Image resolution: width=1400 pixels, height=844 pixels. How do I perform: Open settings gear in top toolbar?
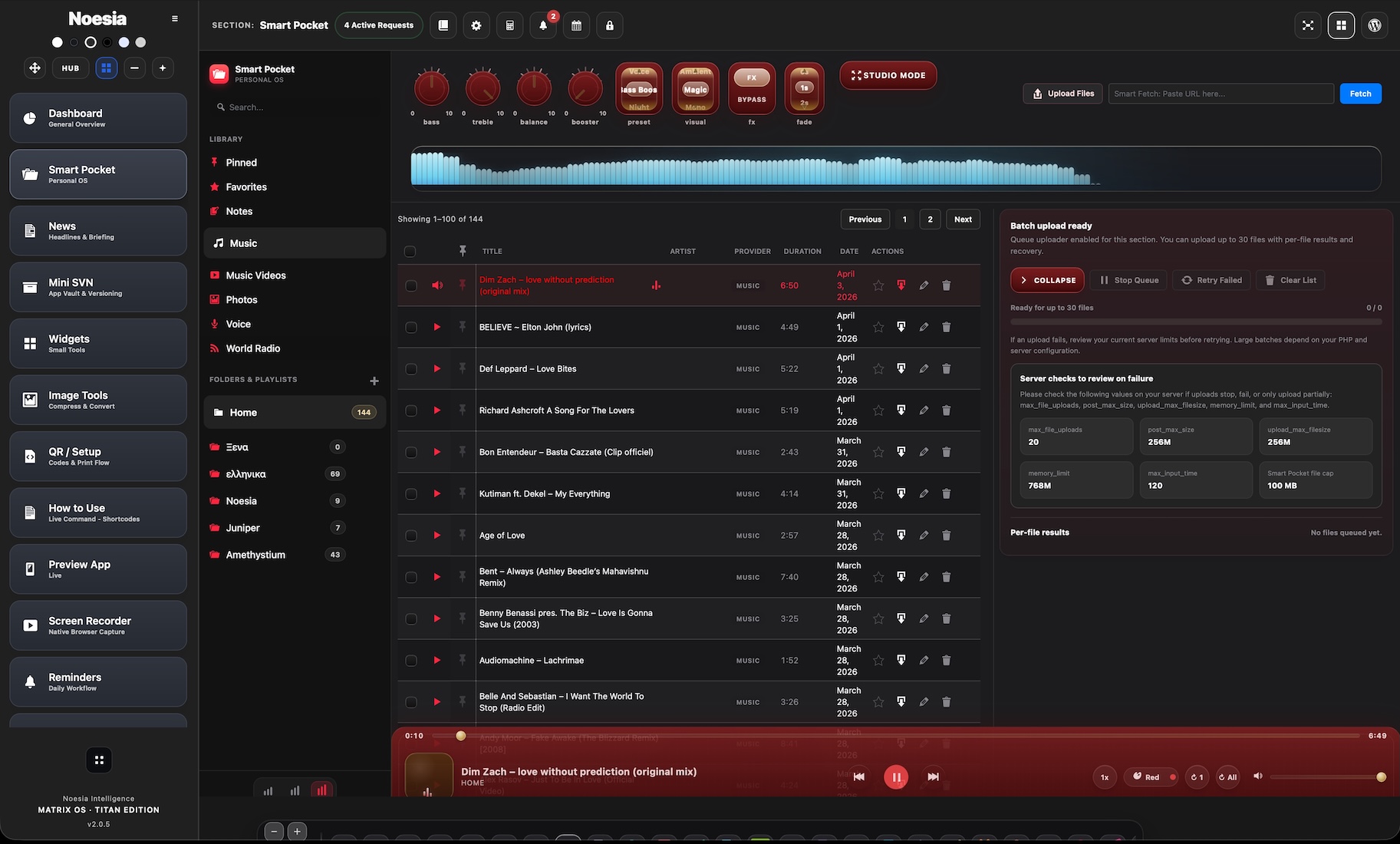476,25
